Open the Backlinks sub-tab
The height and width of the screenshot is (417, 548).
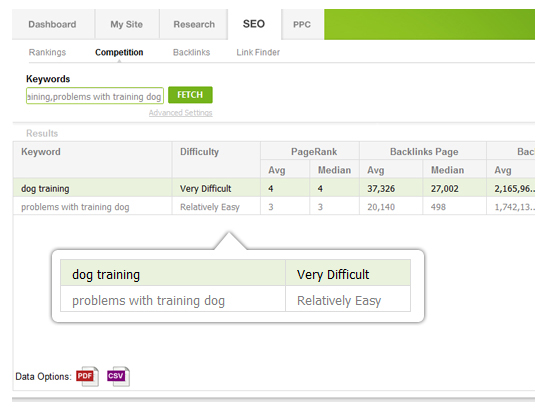pos(192,52)
